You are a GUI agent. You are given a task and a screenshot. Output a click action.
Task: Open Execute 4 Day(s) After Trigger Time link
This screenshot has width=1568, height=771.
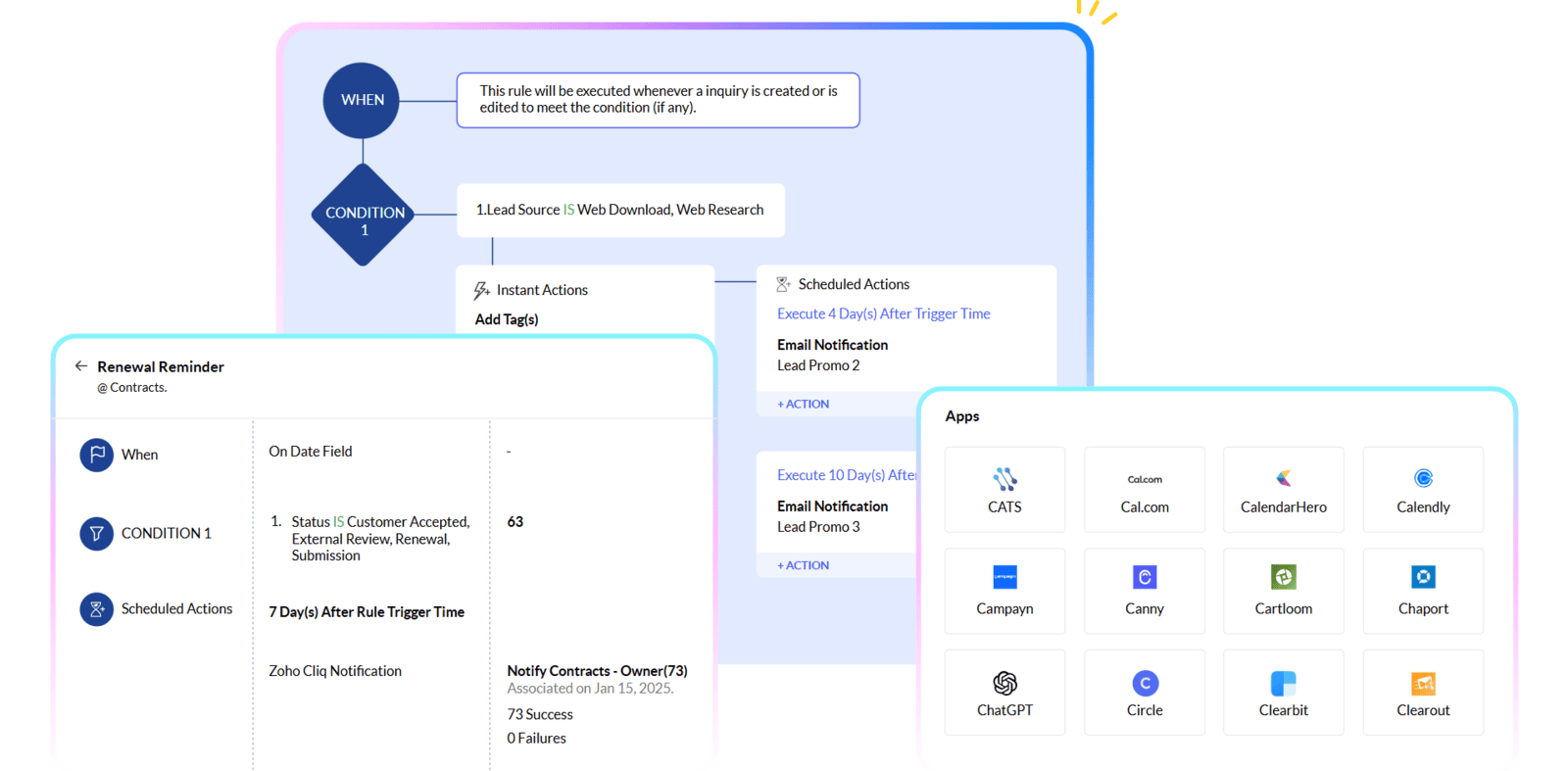pos(883,313)
